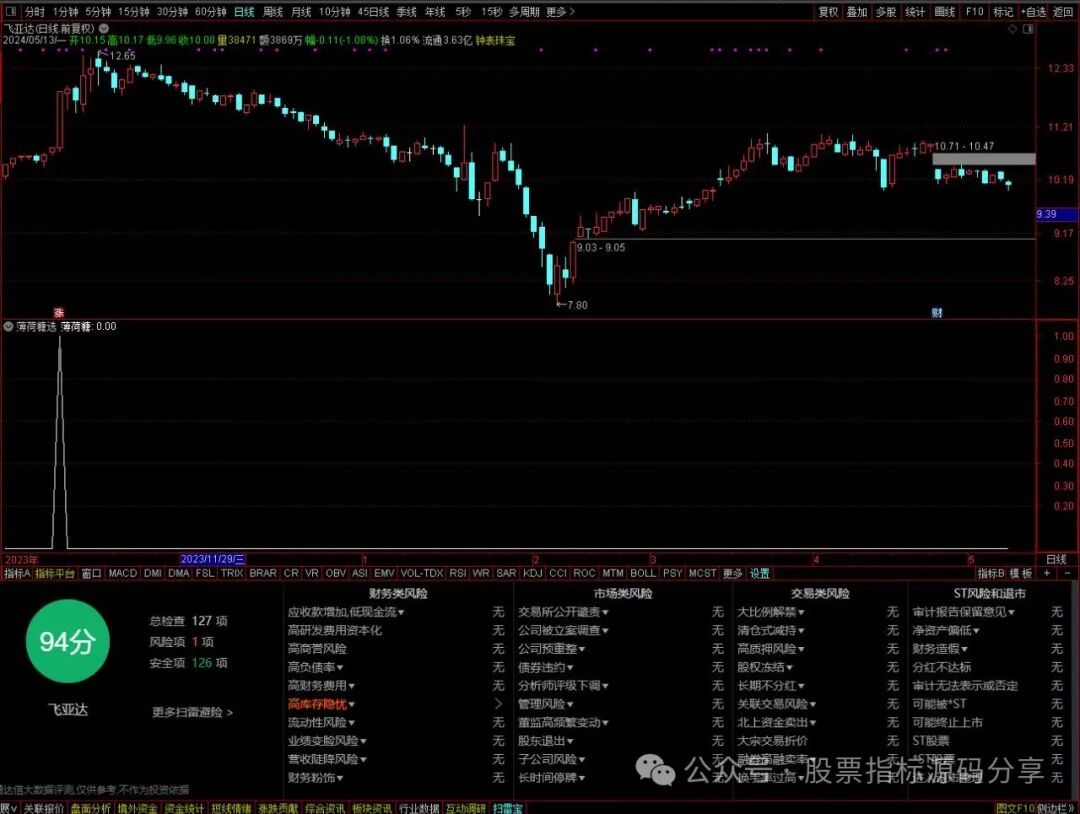Open the 扫雷宝 bottom tab
This screenshot has height=814, width=1080.
[508, 808]
